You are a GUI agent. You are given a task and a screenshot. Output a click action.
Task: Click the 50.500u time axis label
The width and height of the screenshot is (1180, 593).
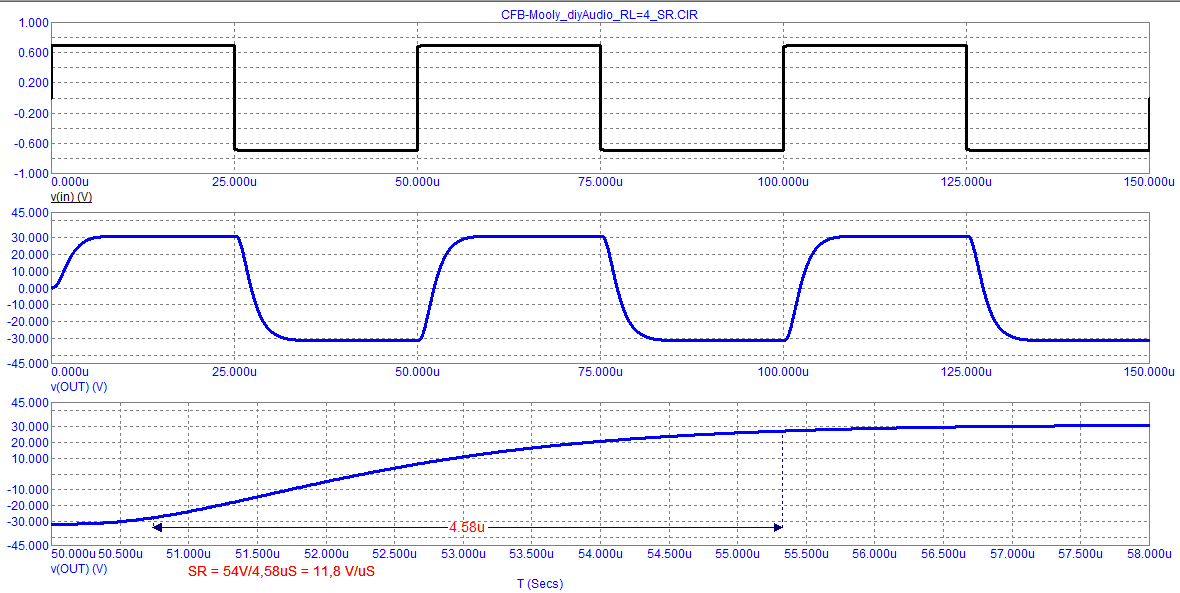click(120, 555)
